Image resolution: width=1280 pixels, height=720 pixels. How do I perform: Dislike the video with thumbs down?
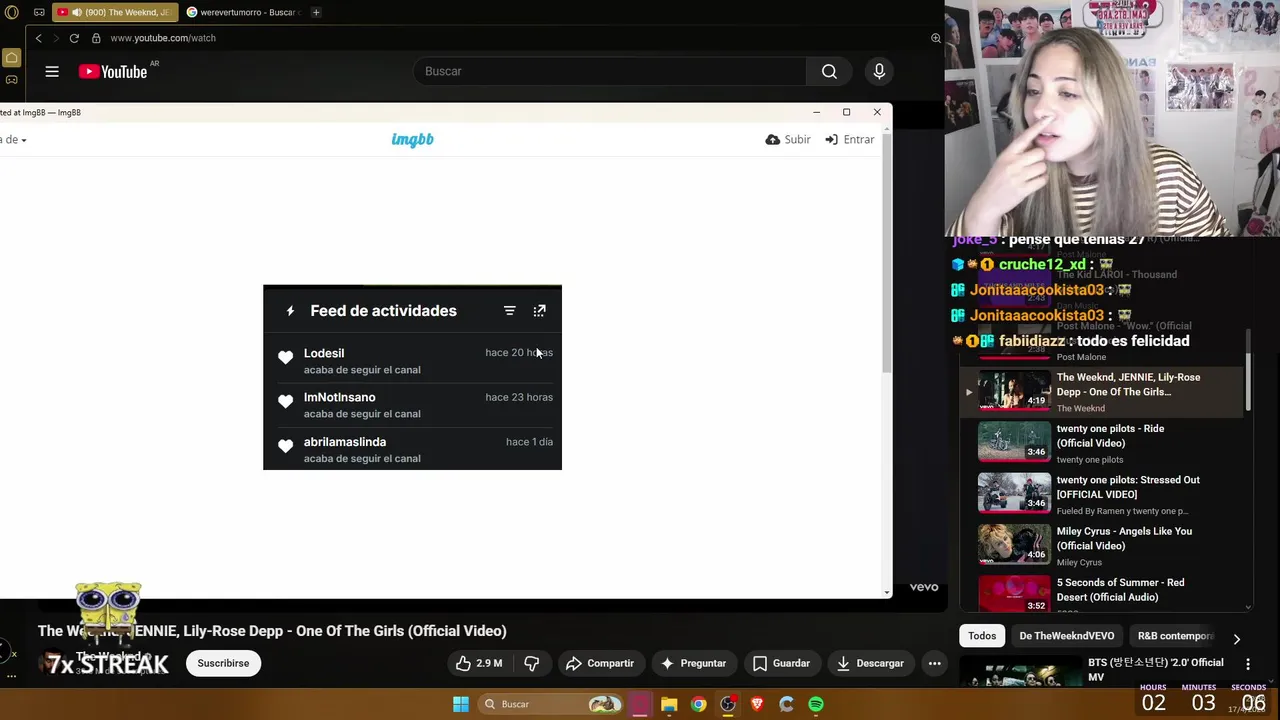[x=532, y=663]
